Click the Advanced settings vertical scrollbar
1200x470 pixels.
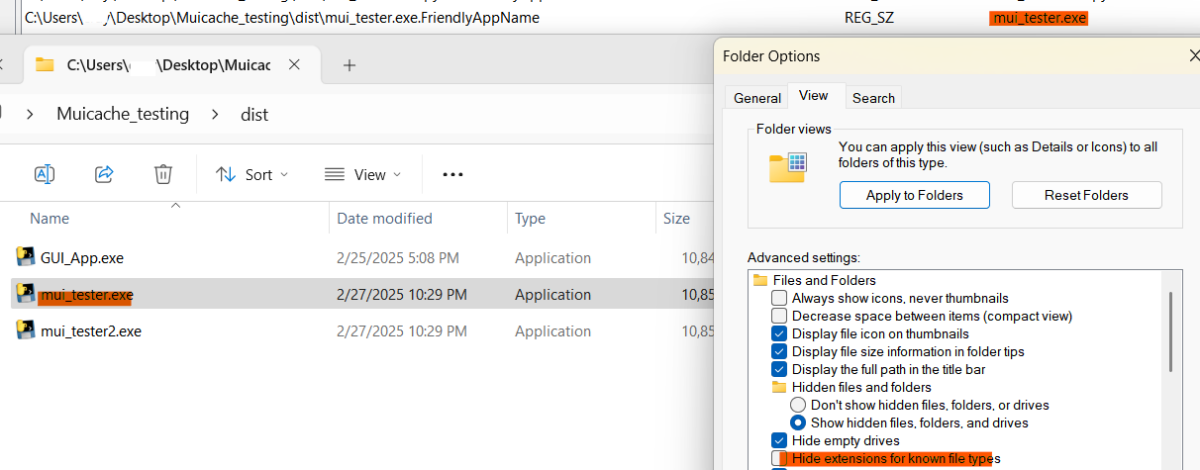pyautogui.click(x=1169, y=330)
